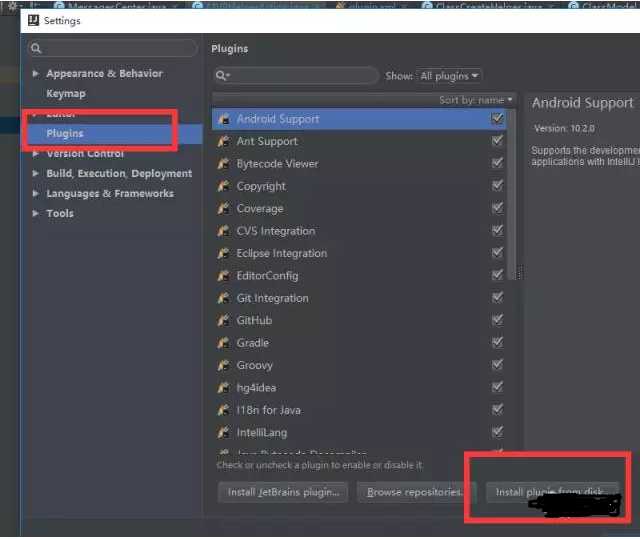Uncheck the Git Integration plugin
Image resolution: width=640 pixels, height=539 pixels.
(497, 297)
